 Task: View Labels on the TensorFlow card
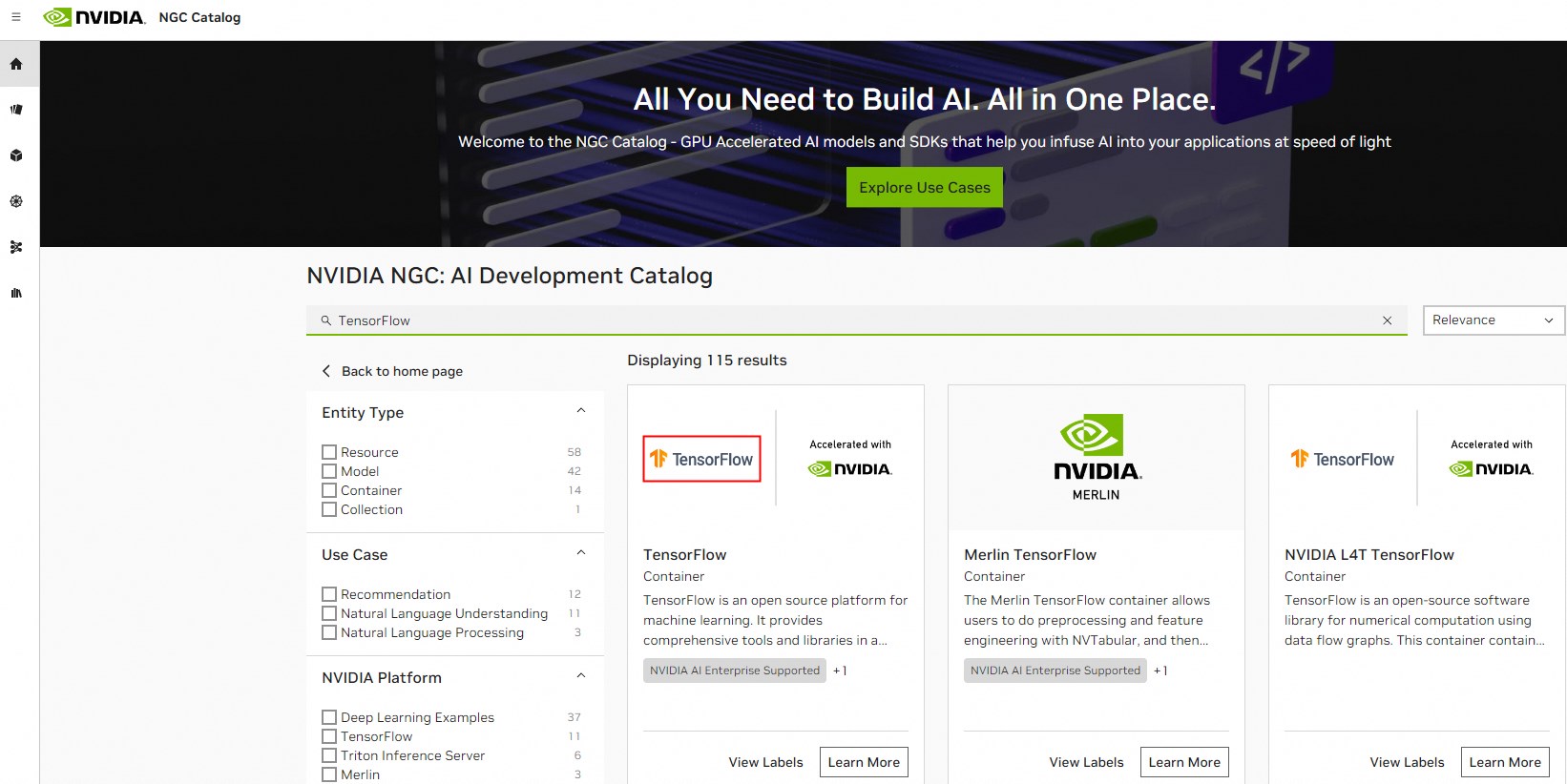point(765,762)
